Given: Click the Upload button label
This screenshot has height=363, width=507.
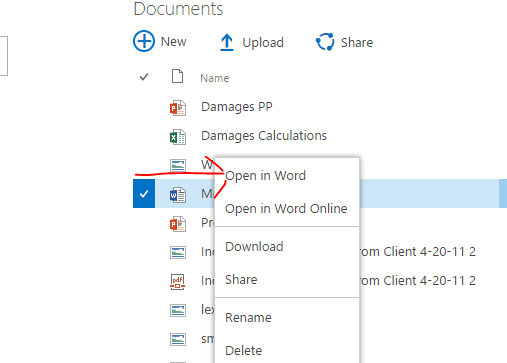Looking at the screenshot, I should pos(263,43).
